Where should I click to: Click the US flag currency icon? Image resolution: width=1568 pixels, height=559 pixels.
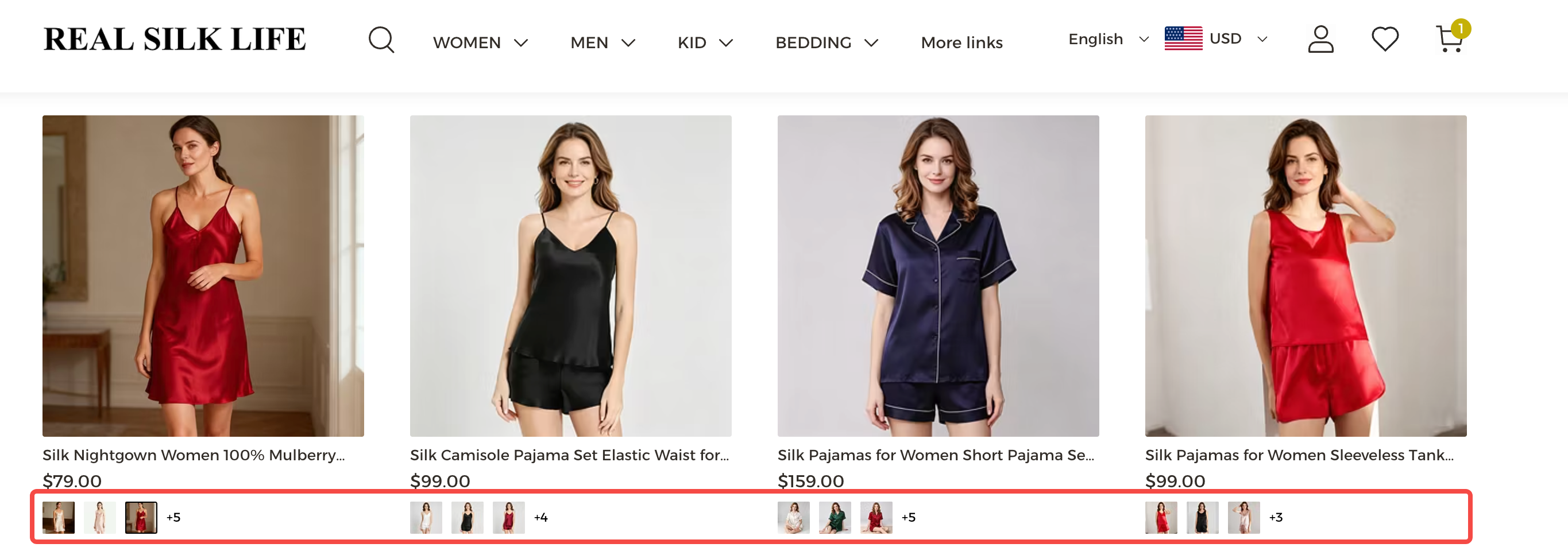click(1183, 39)
